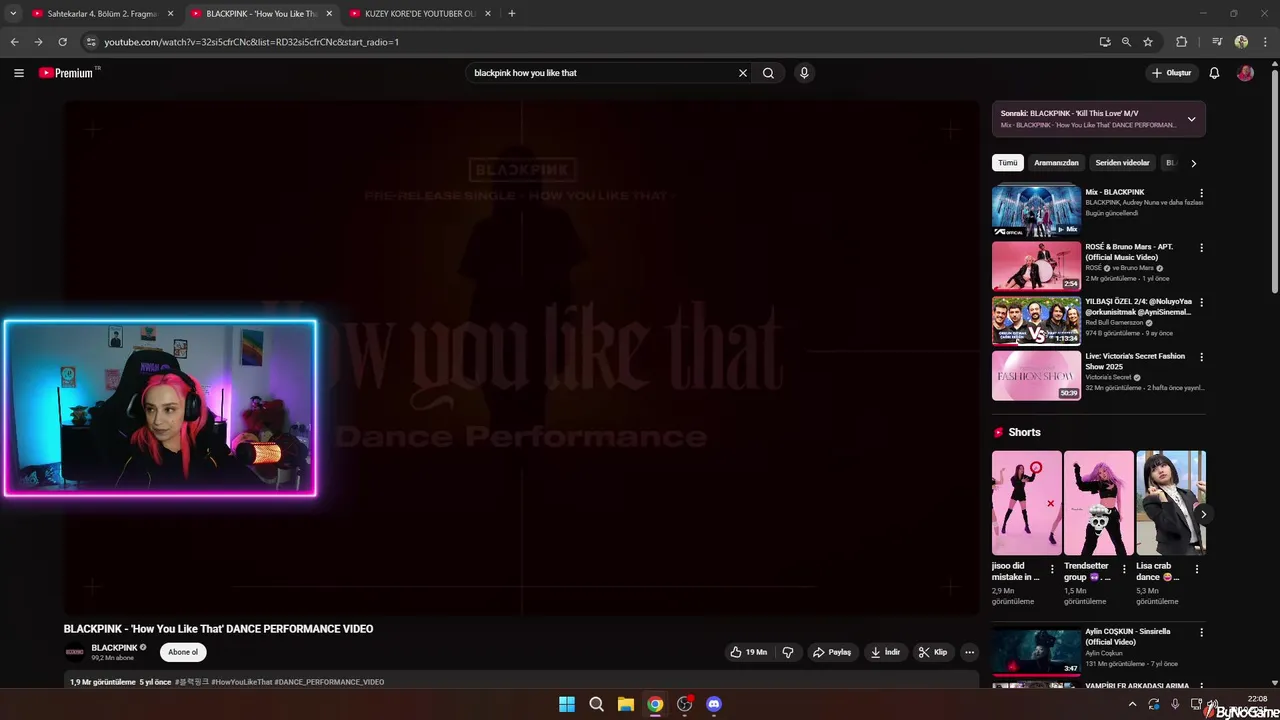
Task: Clear the search box text
Action: (x=742, y=73)
